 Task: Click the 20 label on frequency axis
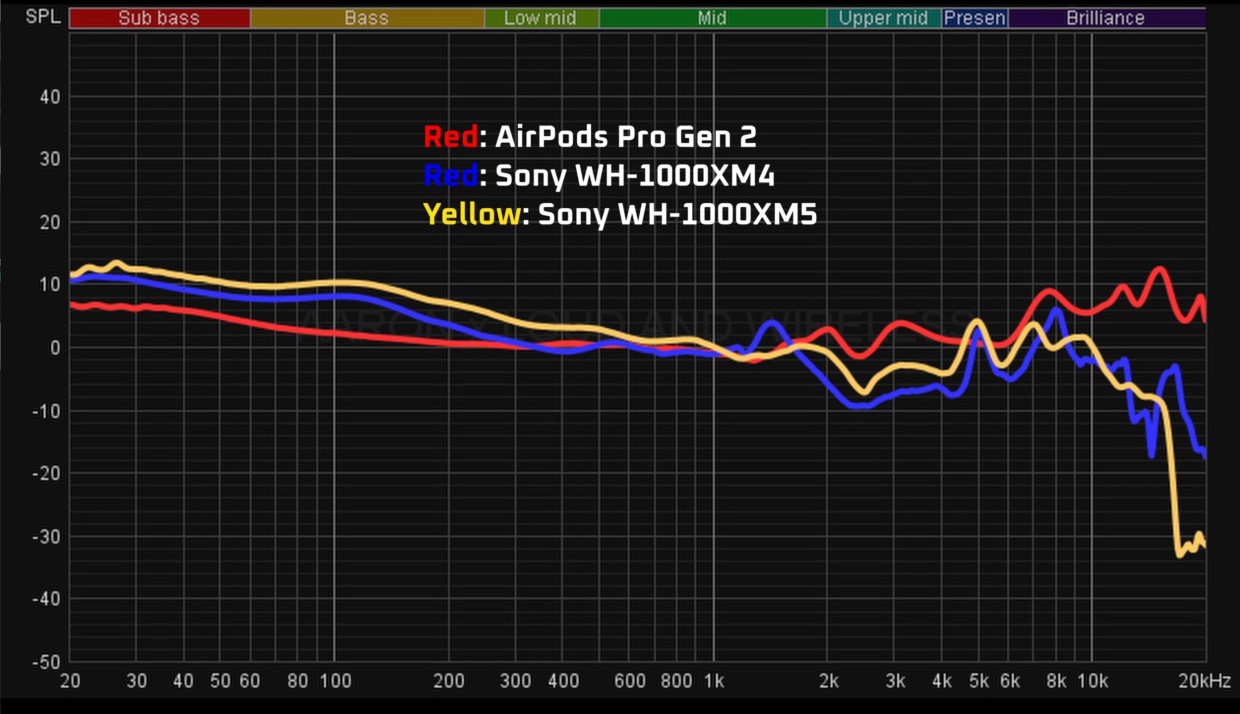pyautogui.click(x=70, y=681)
